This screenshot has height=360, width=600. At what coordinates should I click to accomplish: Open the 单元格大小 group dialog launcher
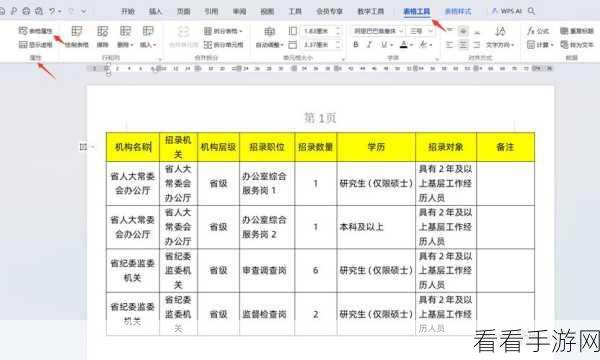343,59
